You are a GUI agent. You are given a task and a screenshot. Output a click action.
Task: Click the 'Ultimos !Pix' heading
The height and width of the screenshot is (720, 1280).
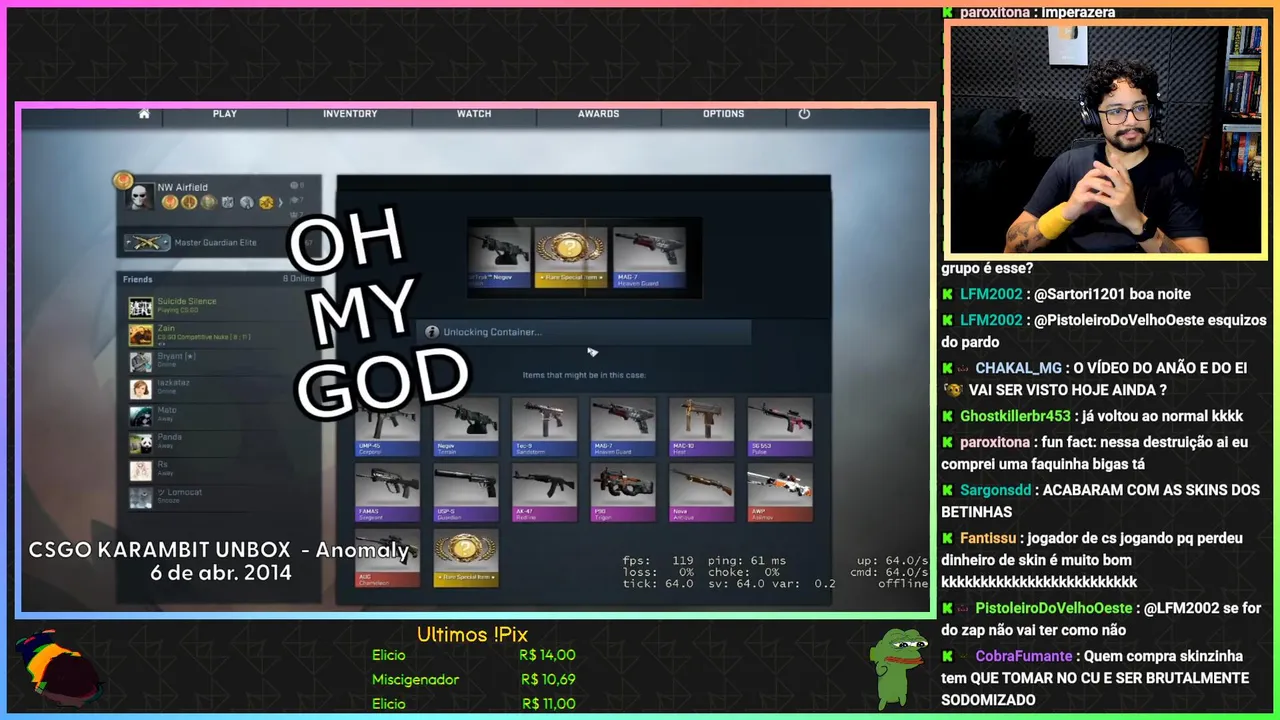click(472, 634)
